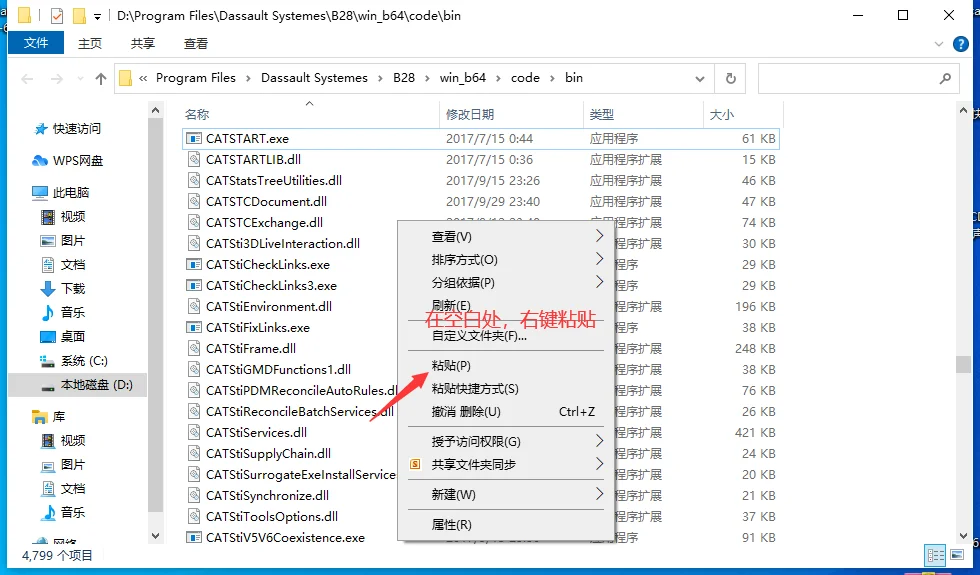
Task: Click CATStiFixLinks.exe application icon
Action: pyautogui.click(x=194, y=328)
